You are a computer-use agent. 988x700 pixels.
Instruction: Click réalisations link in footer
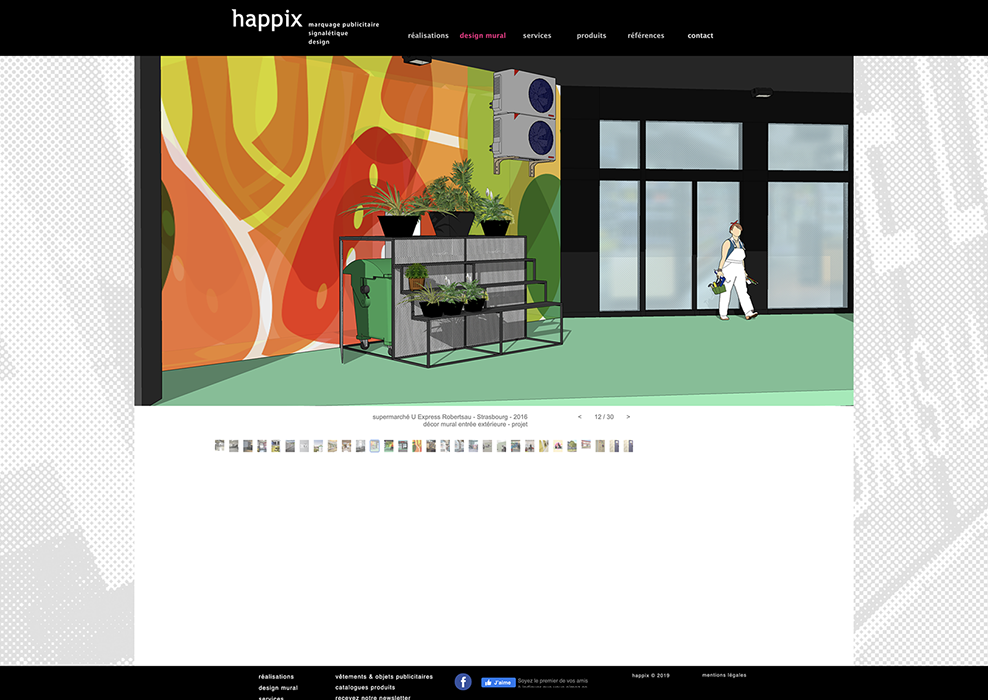276,677
